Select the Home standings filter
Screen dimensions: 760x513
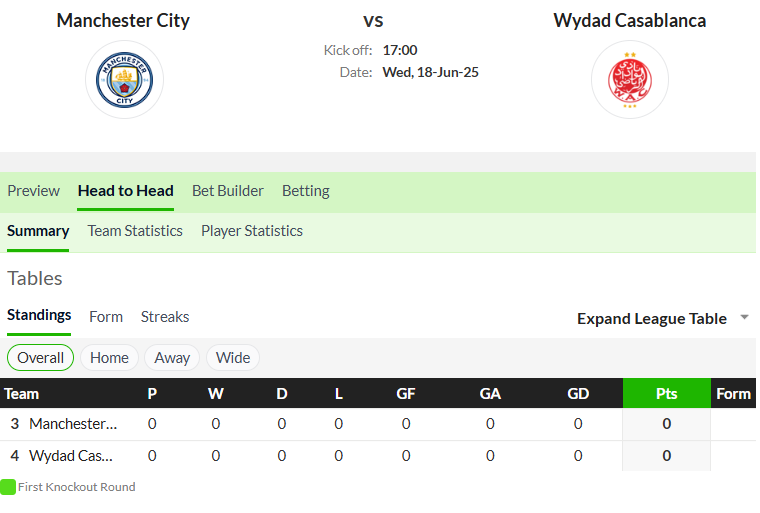[110, 358]
